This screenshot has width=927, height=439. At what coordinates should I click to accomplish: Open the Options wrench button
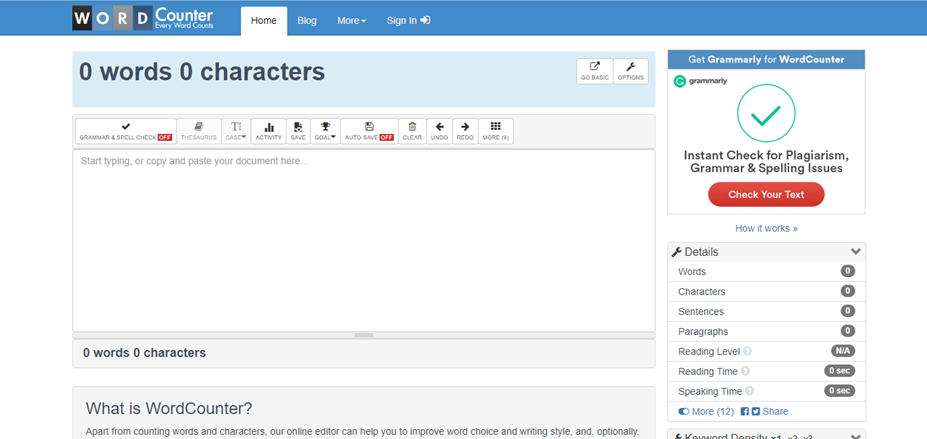[630, 71]
